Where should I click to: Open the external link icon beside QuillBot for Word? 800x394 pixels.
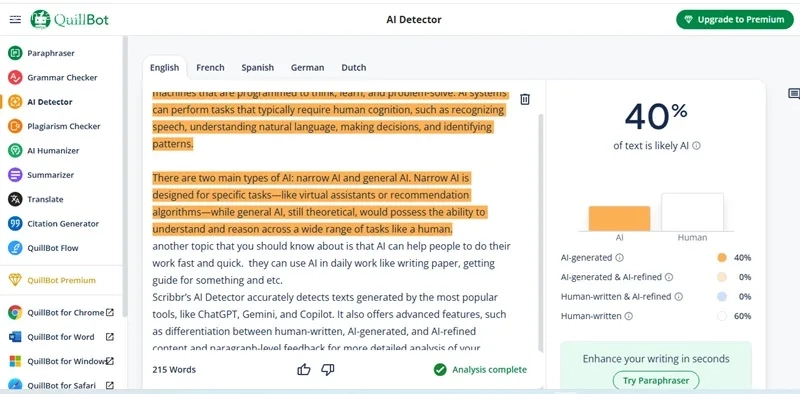(x=109, y=337)
